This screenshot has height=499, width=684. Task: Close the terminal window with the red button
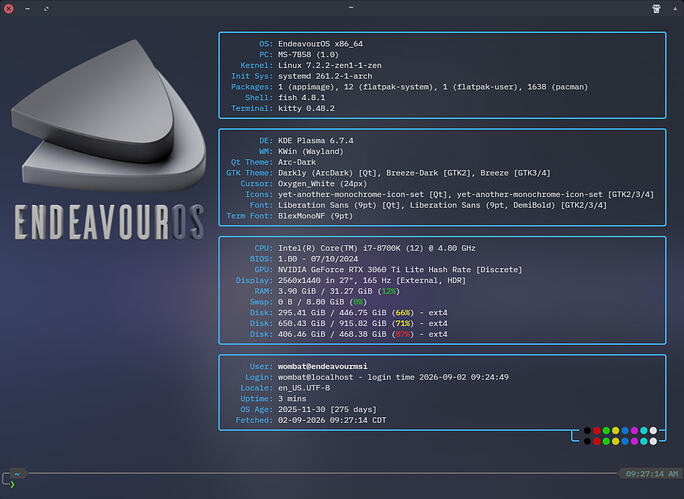9,8
